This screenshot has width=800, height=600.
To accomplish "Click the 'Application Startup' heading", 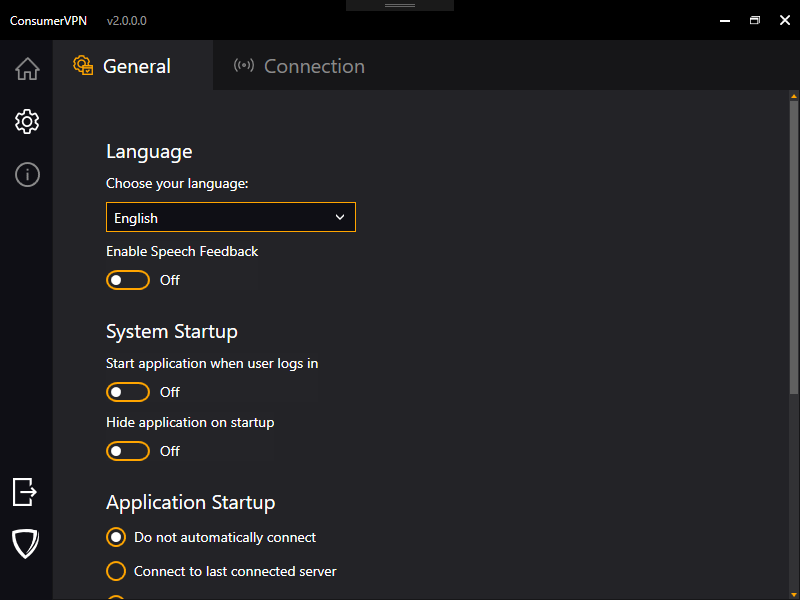I will pyautogui.click(x=190, y=503).
